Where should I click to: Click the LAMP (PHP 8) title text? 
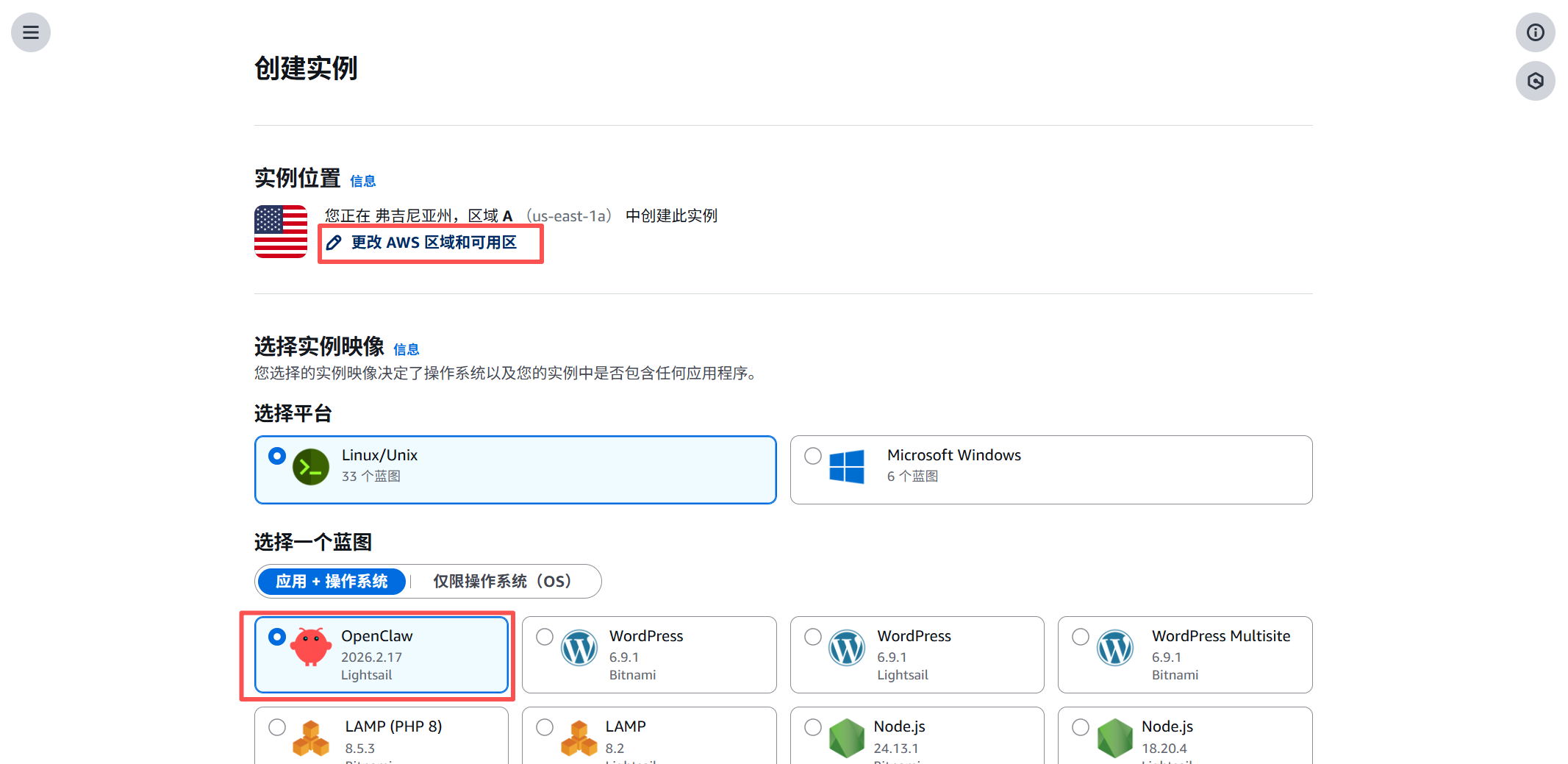pos(393,726)
